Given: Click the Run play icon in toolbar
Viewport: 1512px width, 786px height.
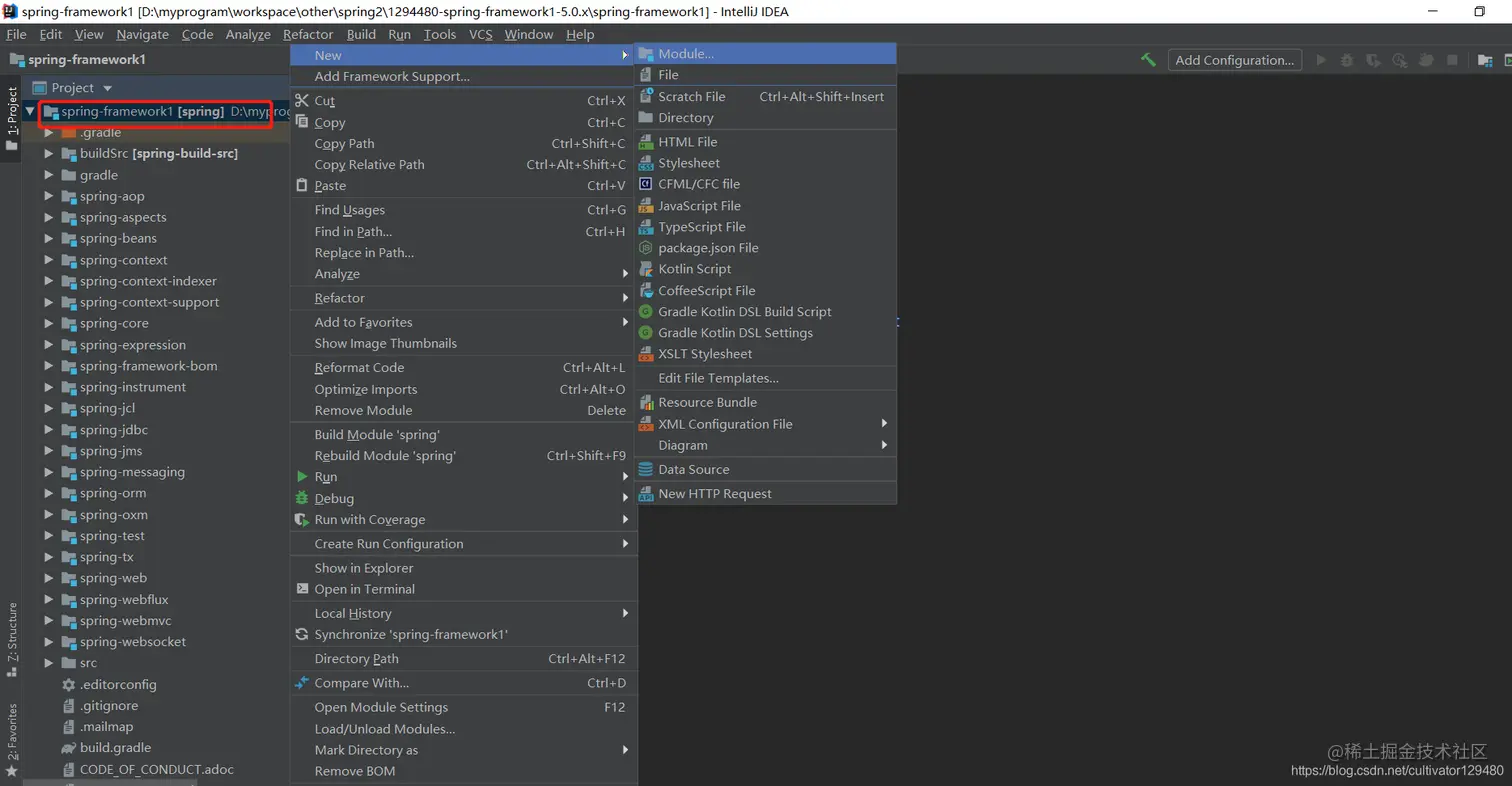Looking at the screenshot, I should tap(1321, 60).
